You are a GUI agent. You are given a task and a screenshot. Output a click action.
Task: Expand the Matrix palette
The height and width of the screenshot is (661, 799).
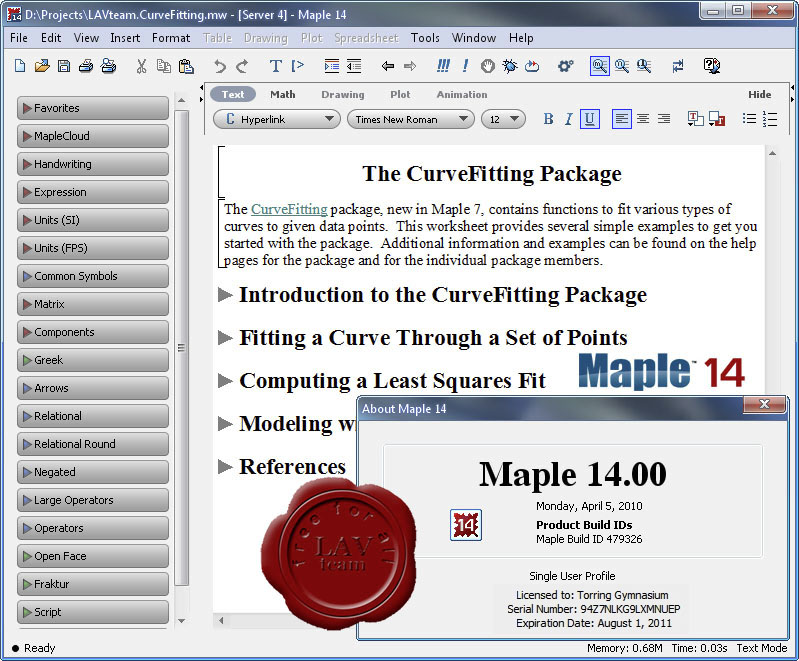[x=93, y=304]
